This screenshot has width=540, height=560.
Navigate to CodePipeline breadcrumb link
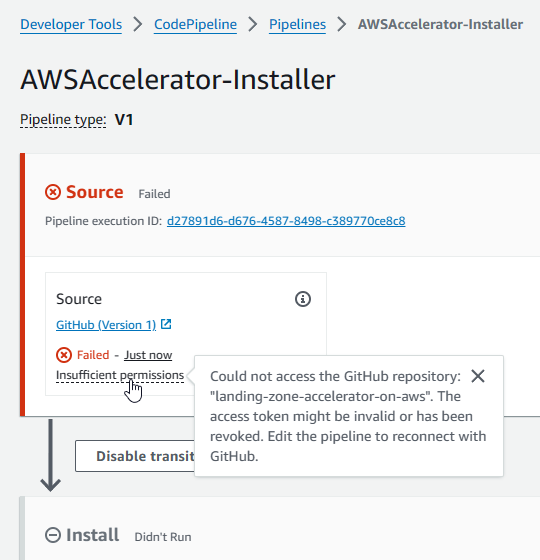(195, 25)
